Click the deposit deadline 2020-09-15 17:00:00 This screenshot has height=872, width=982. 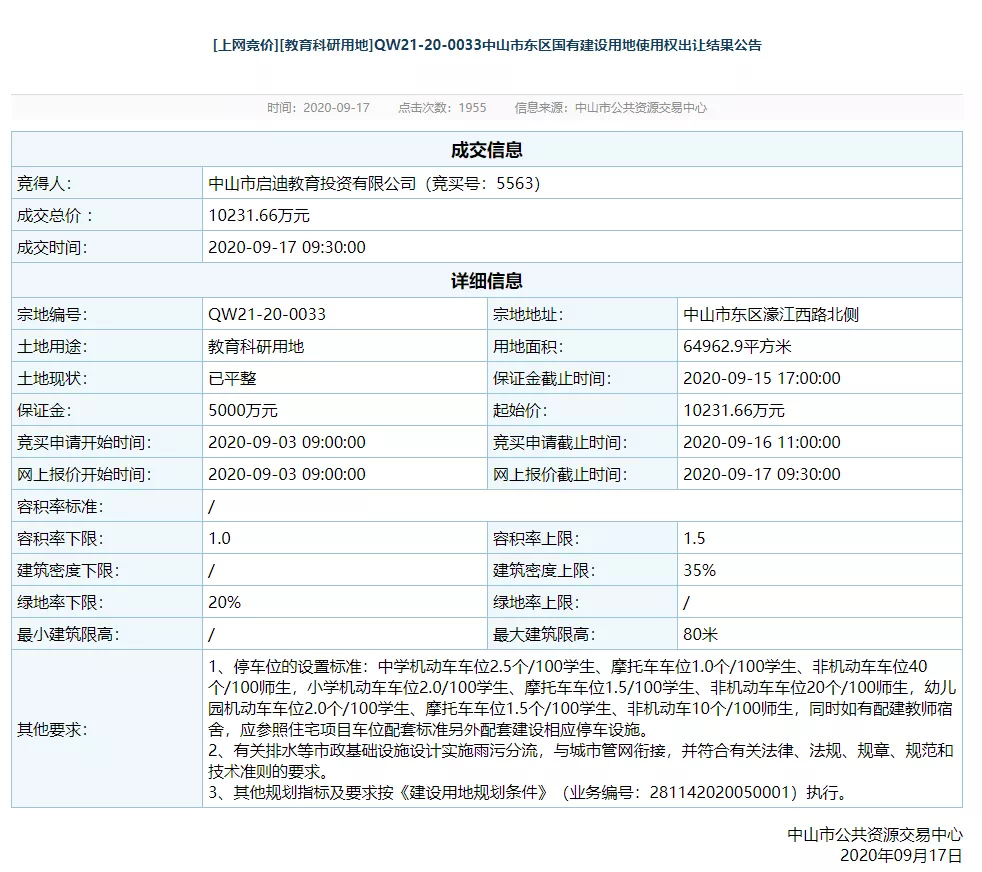[x=761, y=378]
